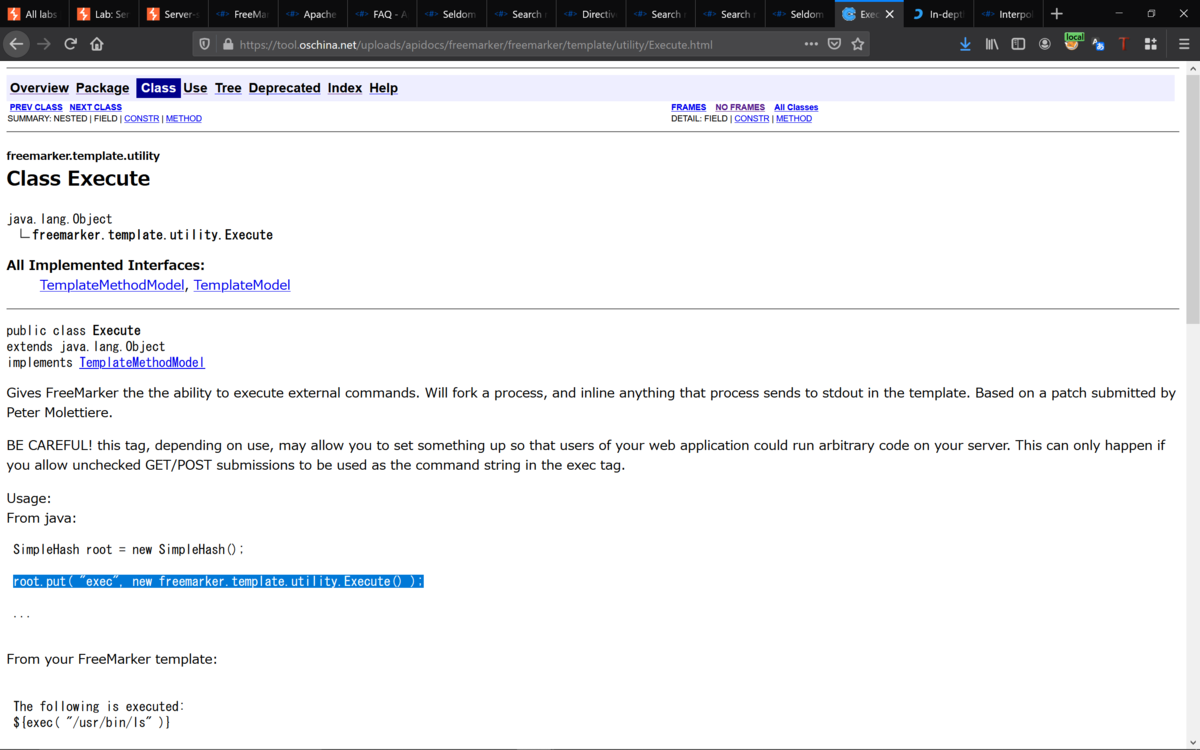This screenshot has width=1200, height=750.
Task: Open the Firefox account icon
Action: click(x=1045, y=44)
